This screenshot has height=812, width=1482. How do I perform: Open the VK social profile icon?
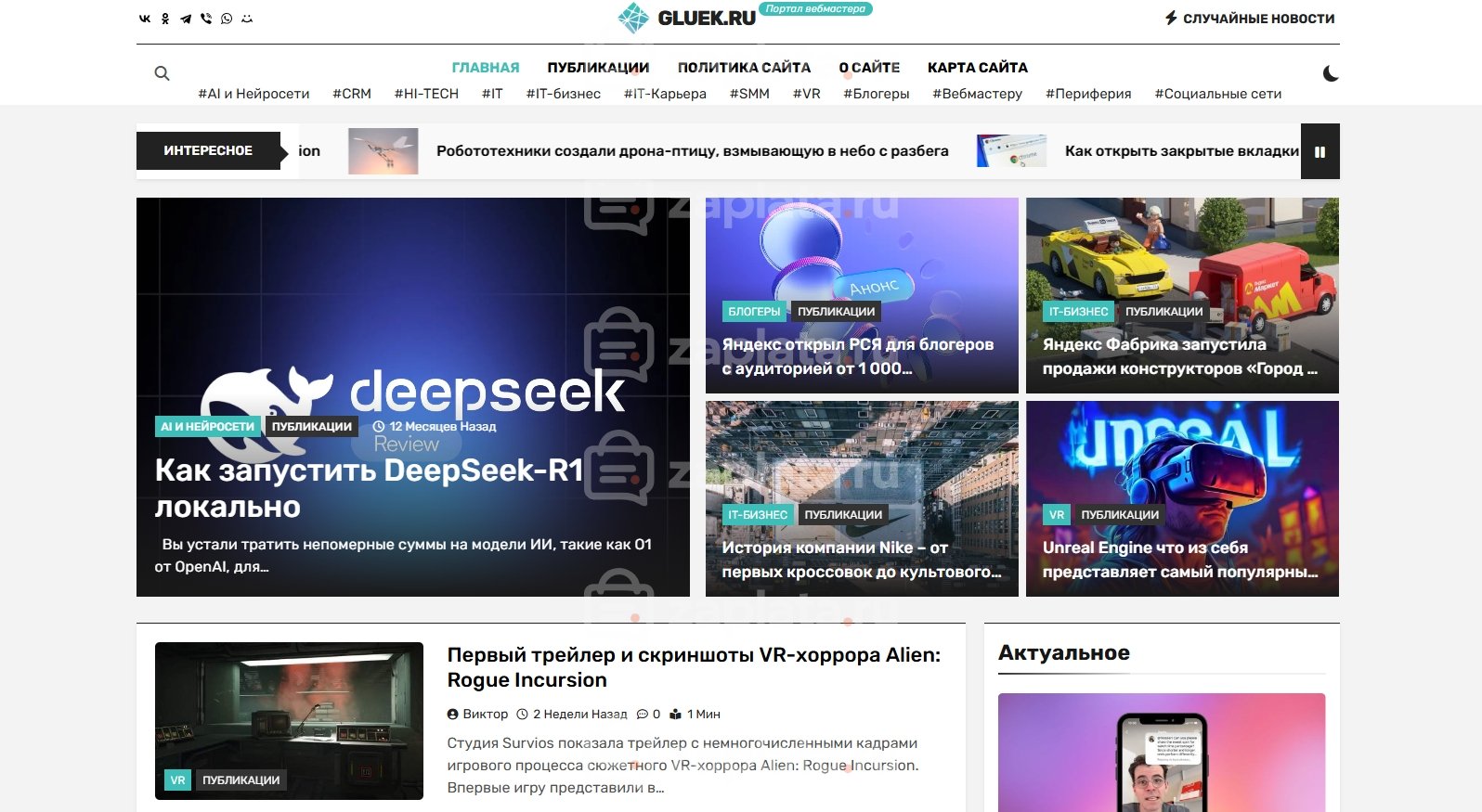tap(145, 19)
